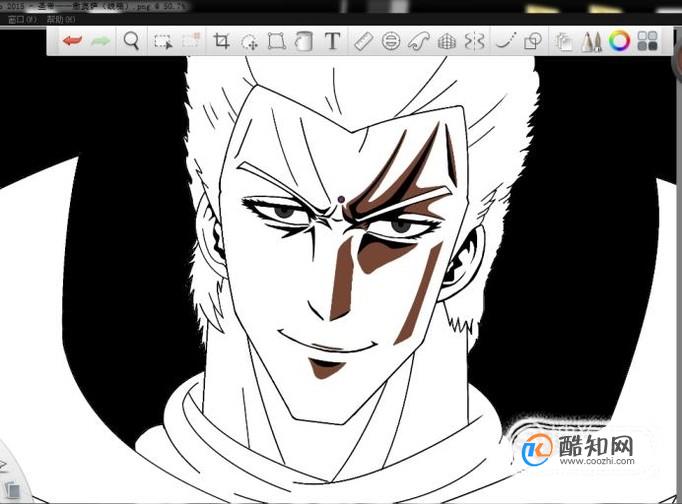Turn on the Perspective grid tool
Viewport: 682px width, 504px height.
[x=447, y=42]
